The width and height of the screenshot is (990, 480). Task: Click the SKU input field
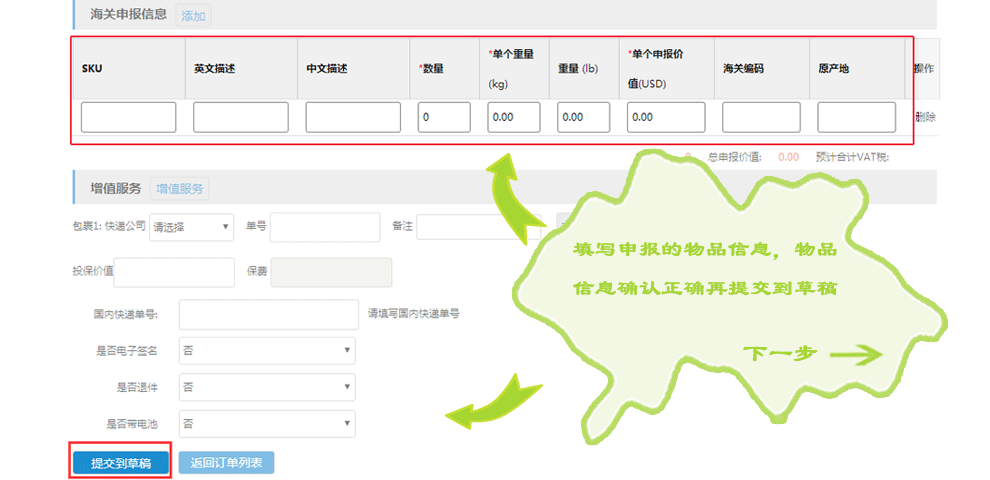pyautogui.click(x=129, y=117)
